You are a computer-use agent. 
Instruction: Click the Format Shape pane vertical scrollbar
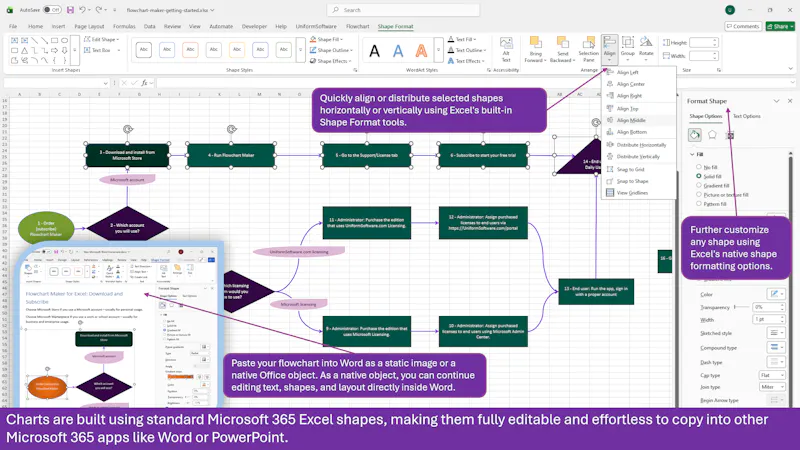[790, 204]
